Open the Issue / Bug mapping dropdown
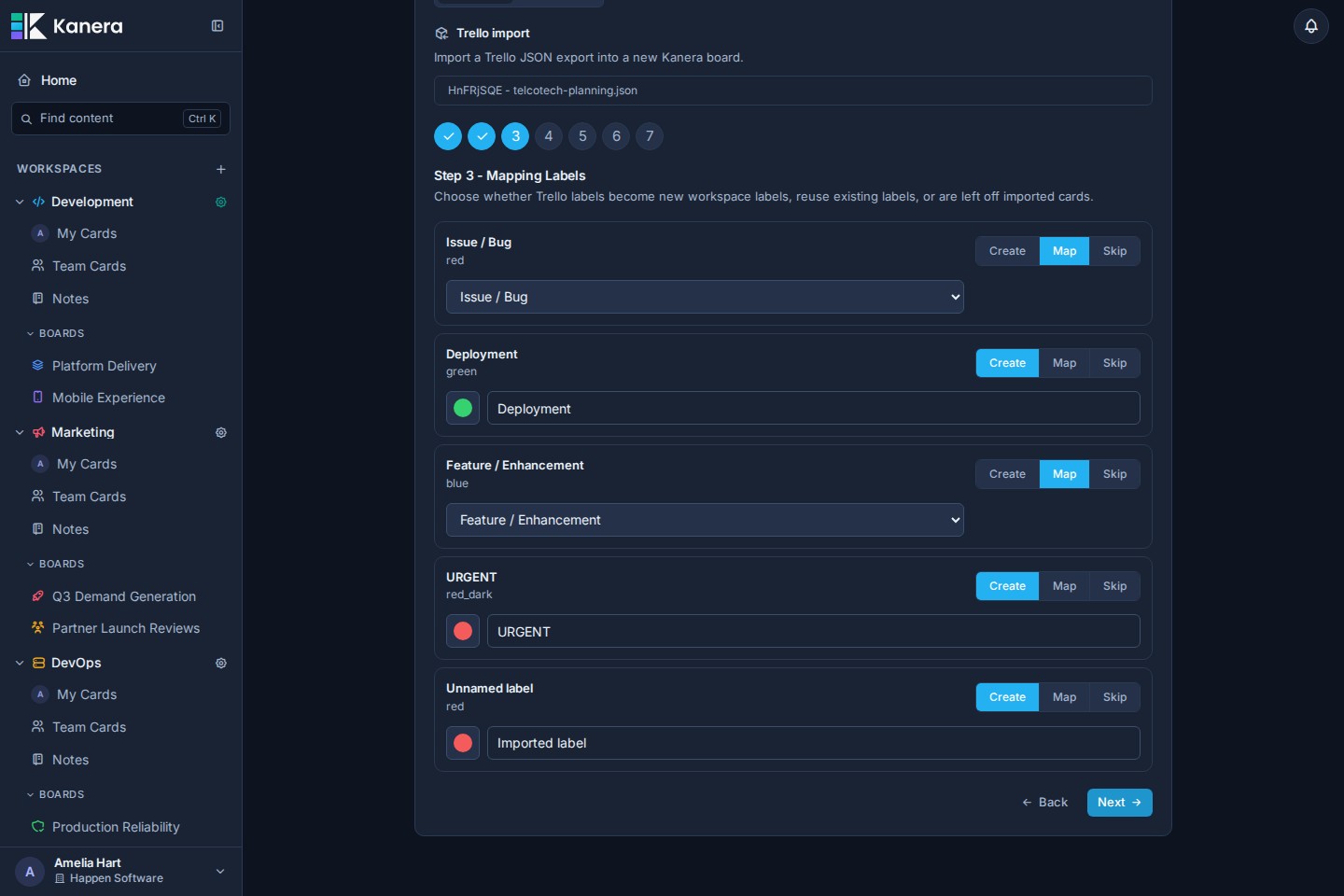Image resolution: width=1344 pixels, height=896 pixels. [705, 297]
